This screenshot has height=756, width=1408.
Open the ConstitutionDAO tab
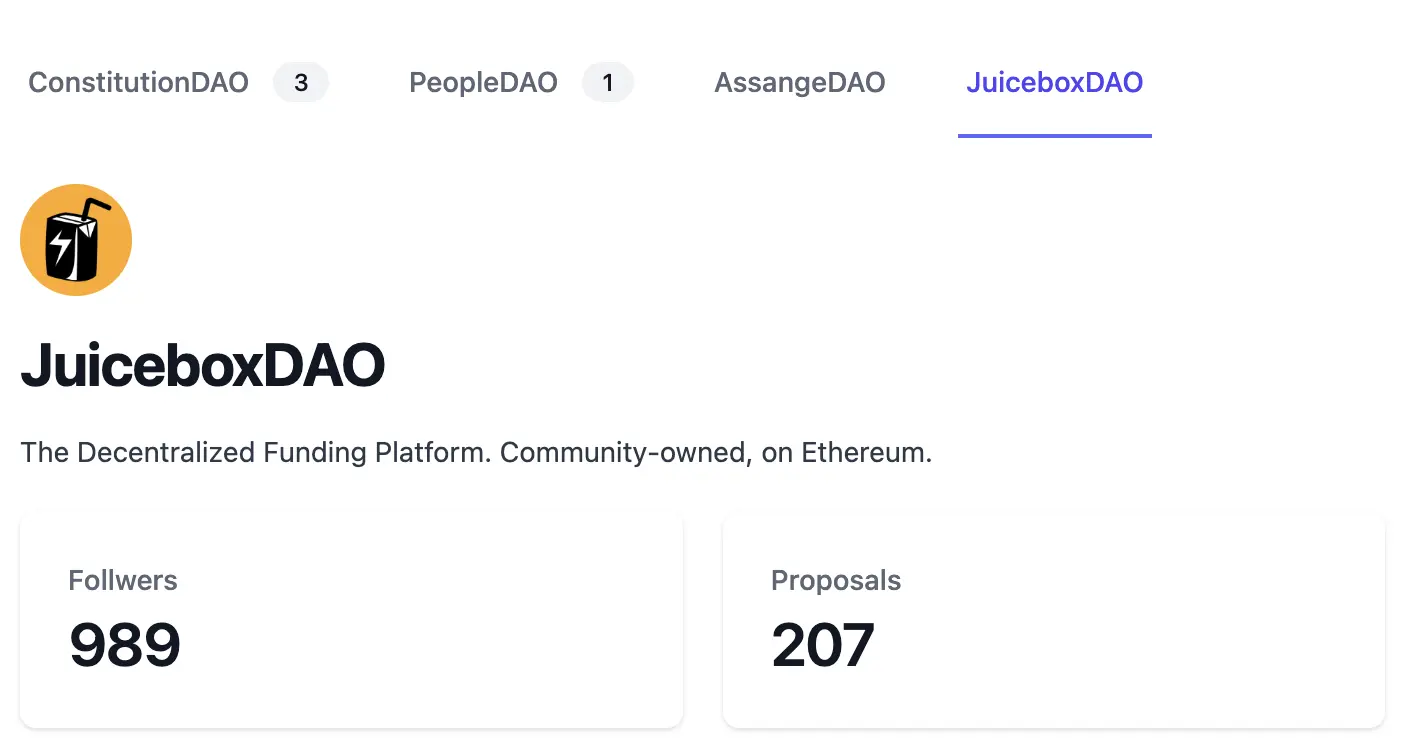pyautogui.click(x=138, y=82)
